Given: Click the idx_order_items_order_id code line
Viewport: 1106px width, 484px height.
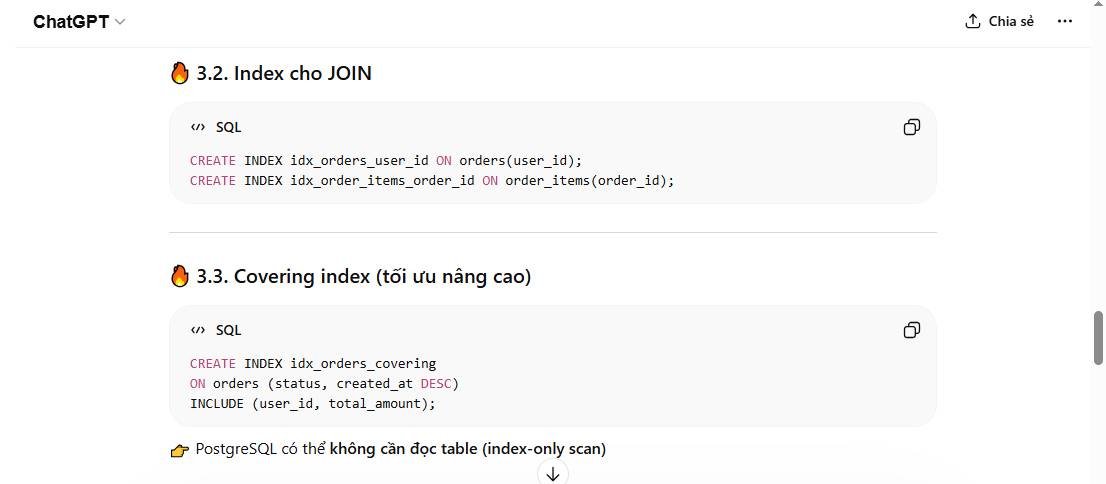Looking at the screenshot, I should (432, 181).
